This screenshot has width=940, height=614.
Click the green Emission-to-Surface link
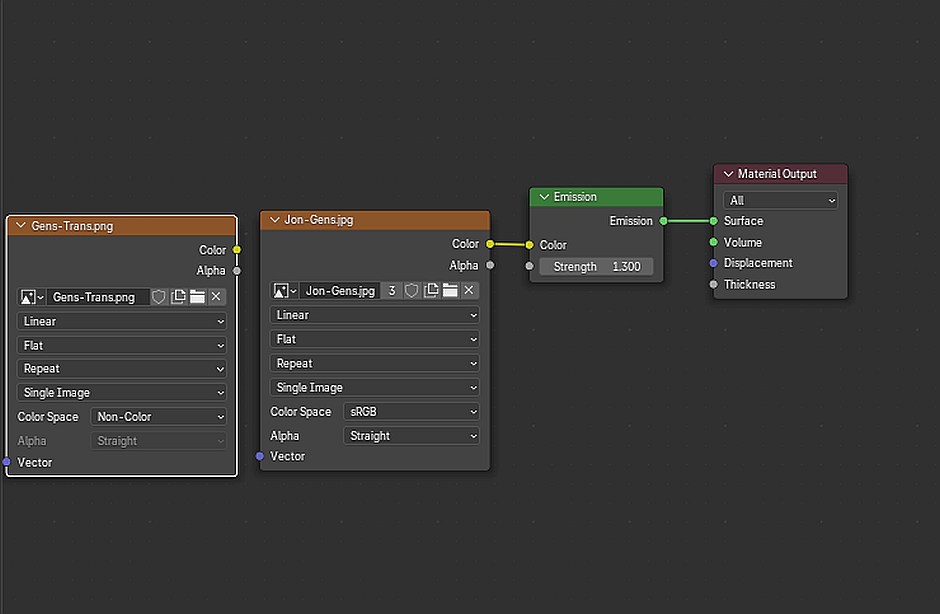pyautogui.click(x=688, y=221)
